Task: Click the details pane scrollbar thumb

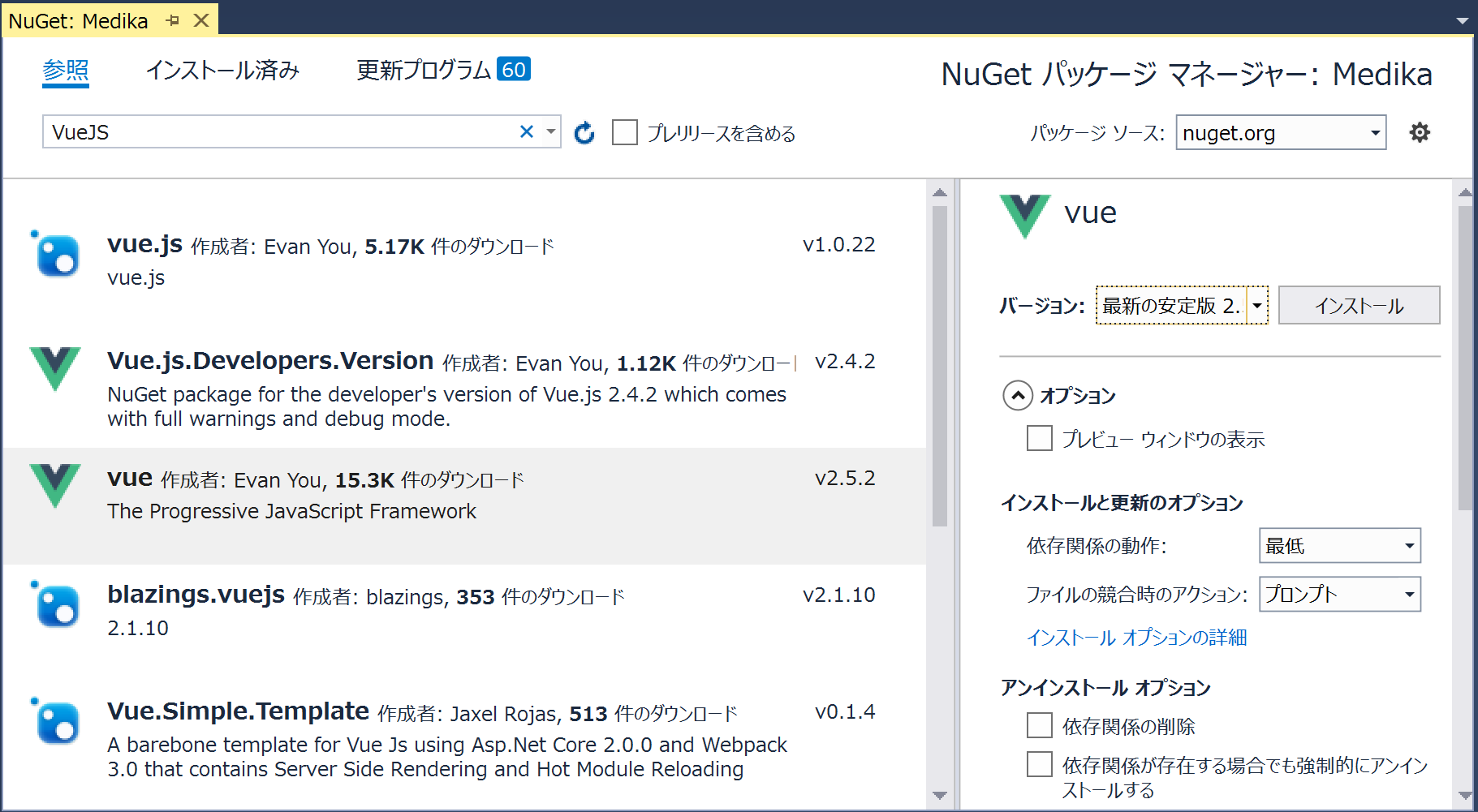Action: coord(1465,358)
